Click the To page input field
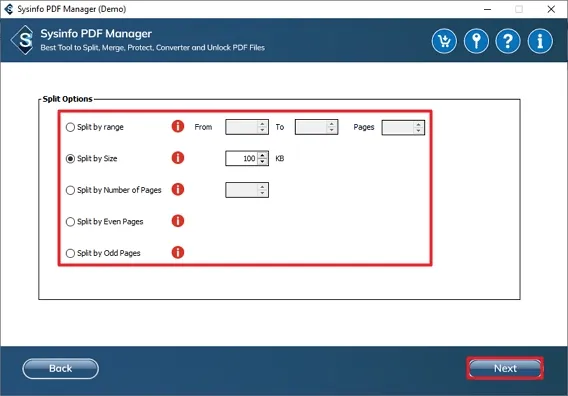The height and width of the screenshot is (396, 568). (x=311, y=127)
